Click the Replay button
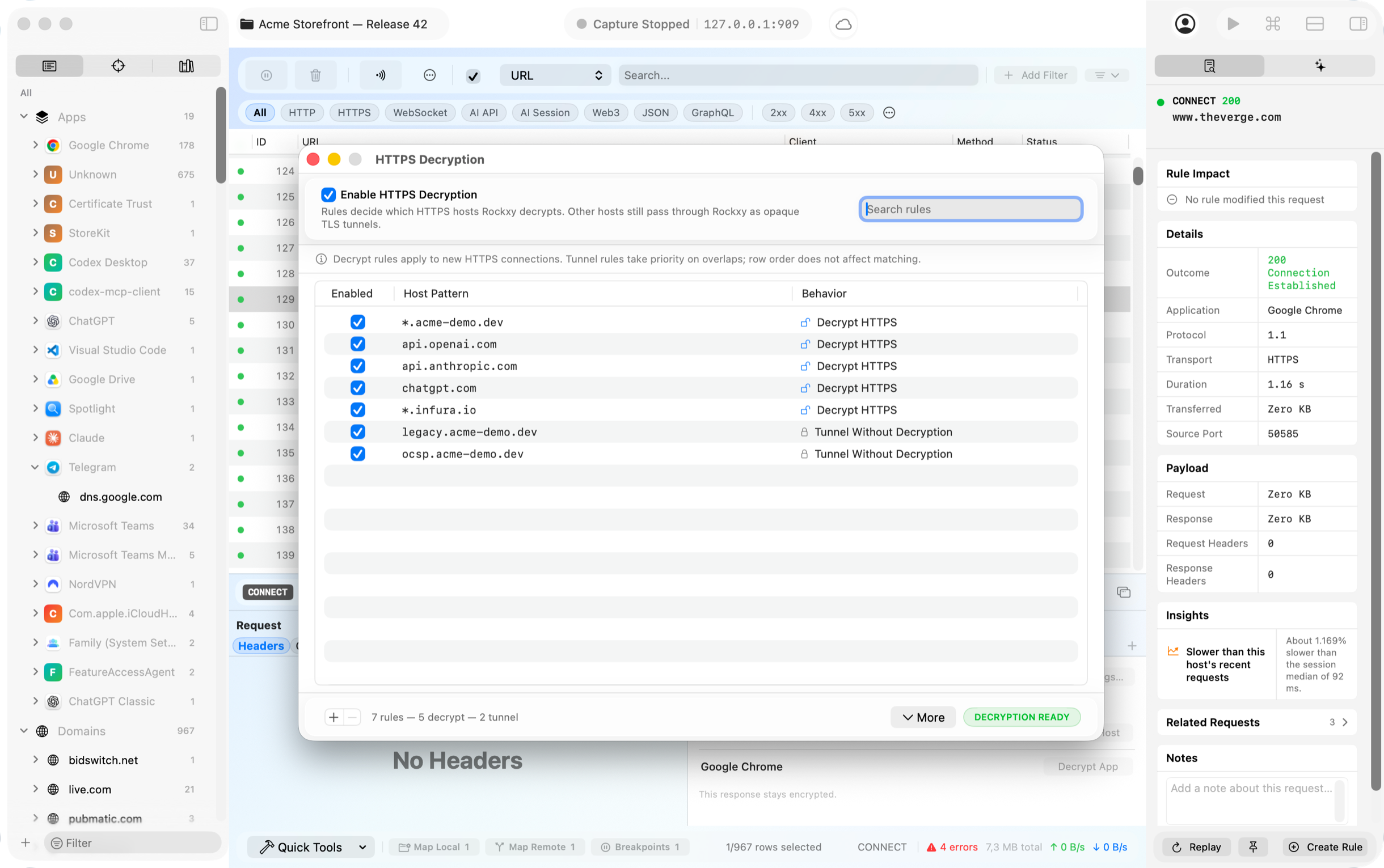 (1196, 847)
